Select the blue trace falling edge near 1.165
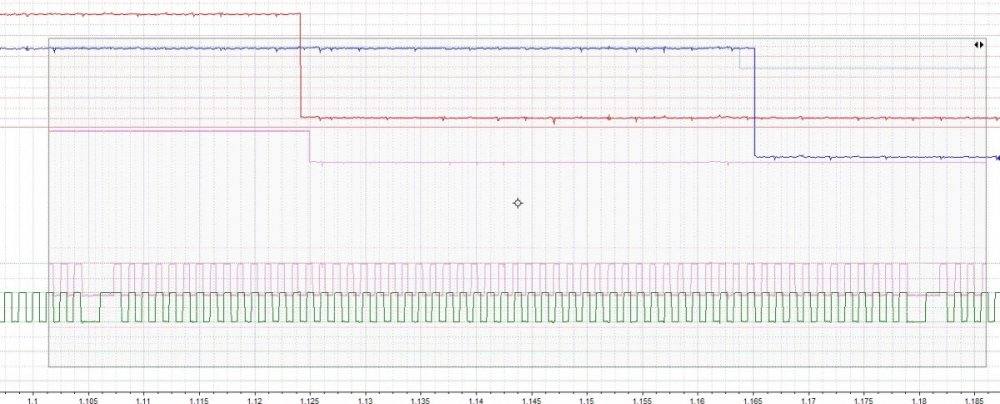Image resolution: width=1000 pixels, height=404 pixels. click(x=754, y=102)
